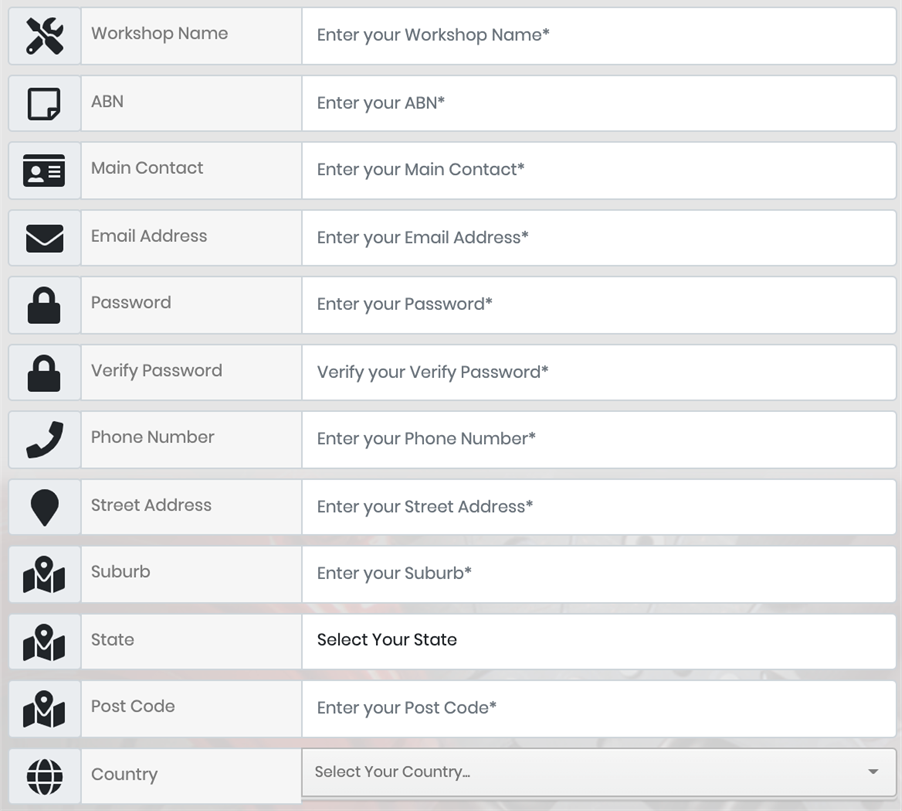Click the Country dropdown arrow
902x811 pixels.
(x=873, y=772)
